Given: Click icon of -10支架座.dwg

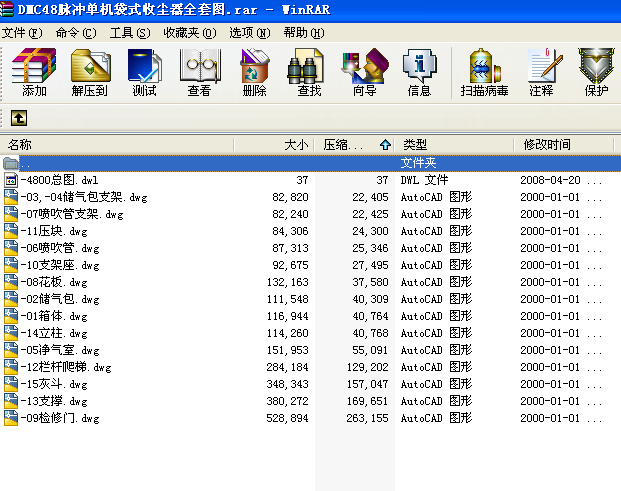Looking at the screenshot, I should pos(11,265).
